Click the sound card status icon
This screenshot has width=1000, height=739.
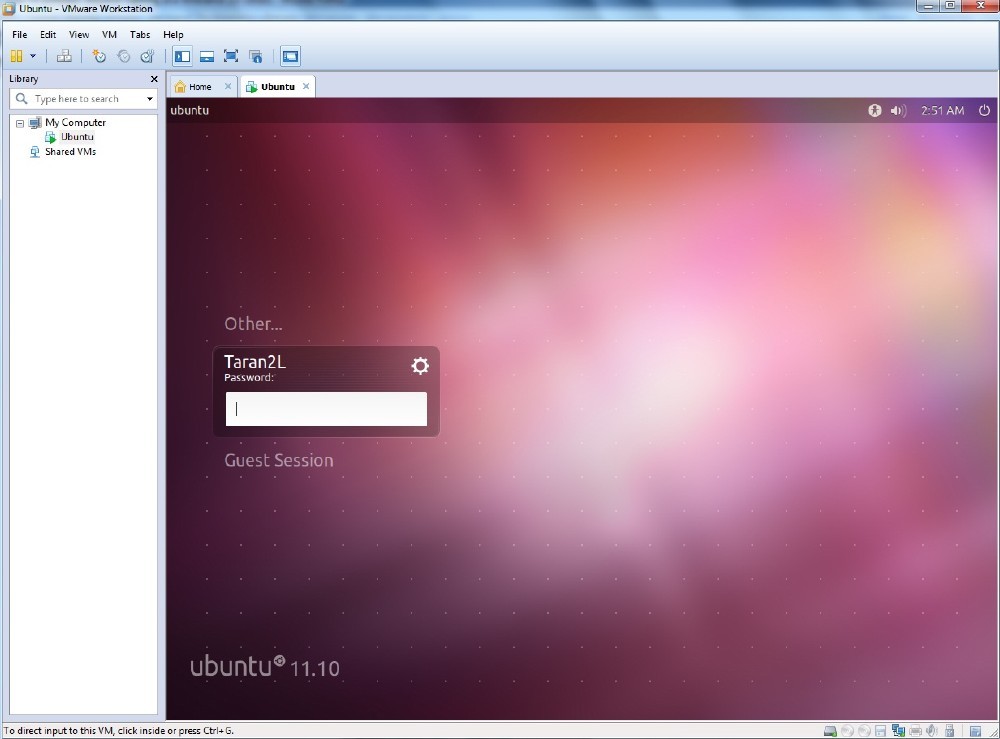click(932, 731)
